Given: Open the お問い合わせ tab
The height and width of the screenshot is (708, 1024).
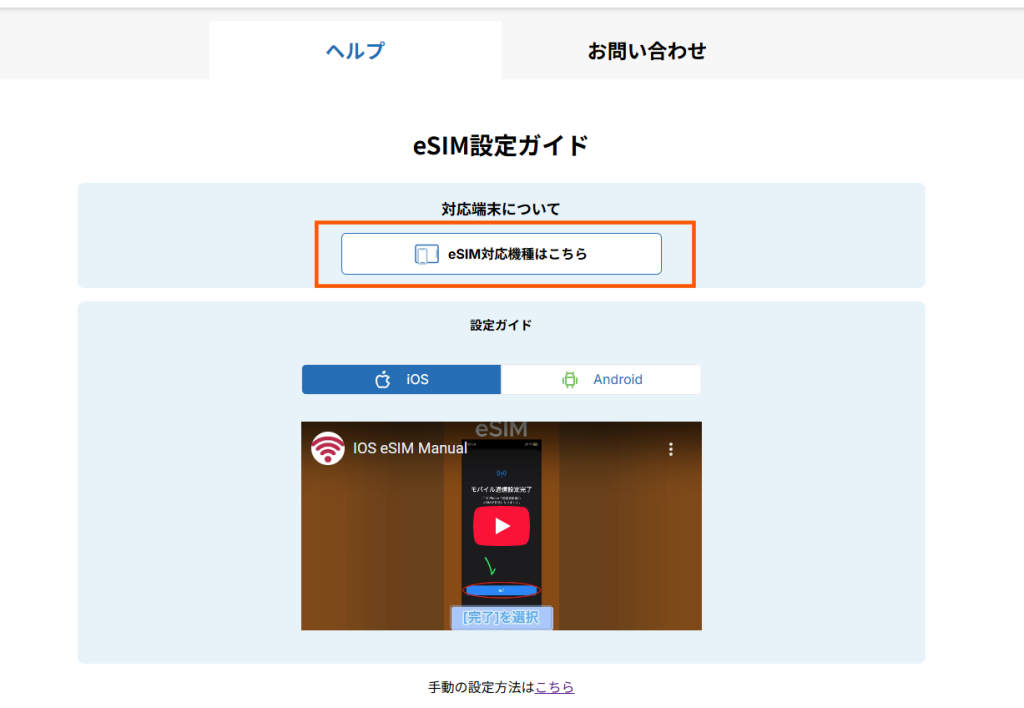Looking at the screenshot, I should [x=647, y=50].
